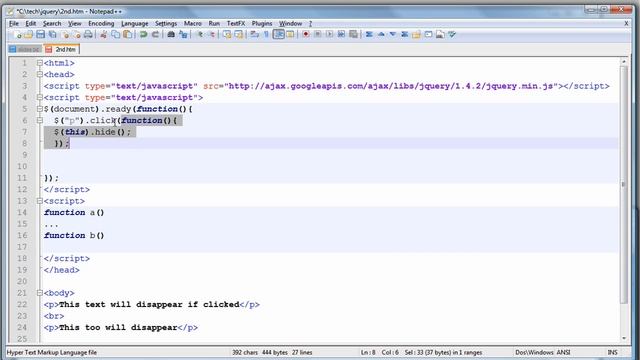Click the spell-check checkmark icon at toolbar end
This screenshot has width=640, height=360.
[452, 35]
